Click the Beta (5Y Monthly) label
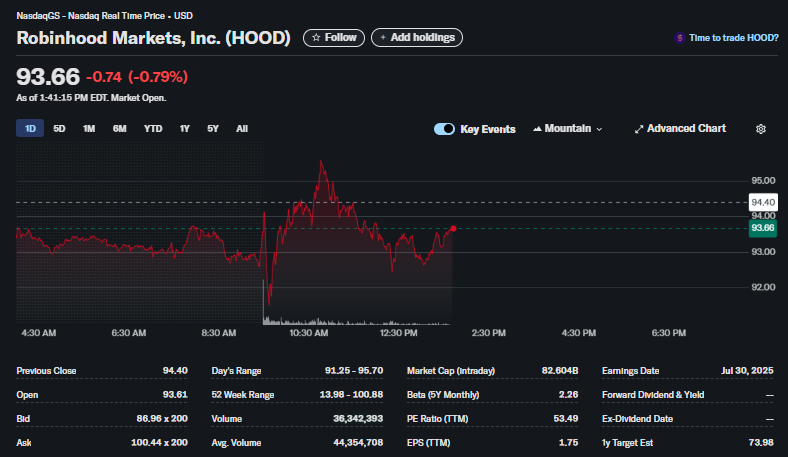The width and height of the screenshot is (788, 457). coord(443,395)
